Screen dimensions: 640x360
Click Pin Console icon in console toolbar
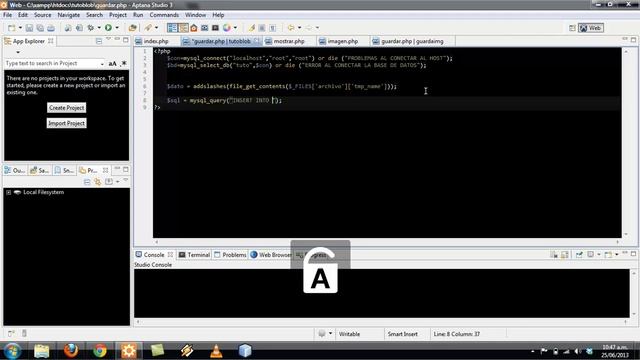[x=579, y=255]
